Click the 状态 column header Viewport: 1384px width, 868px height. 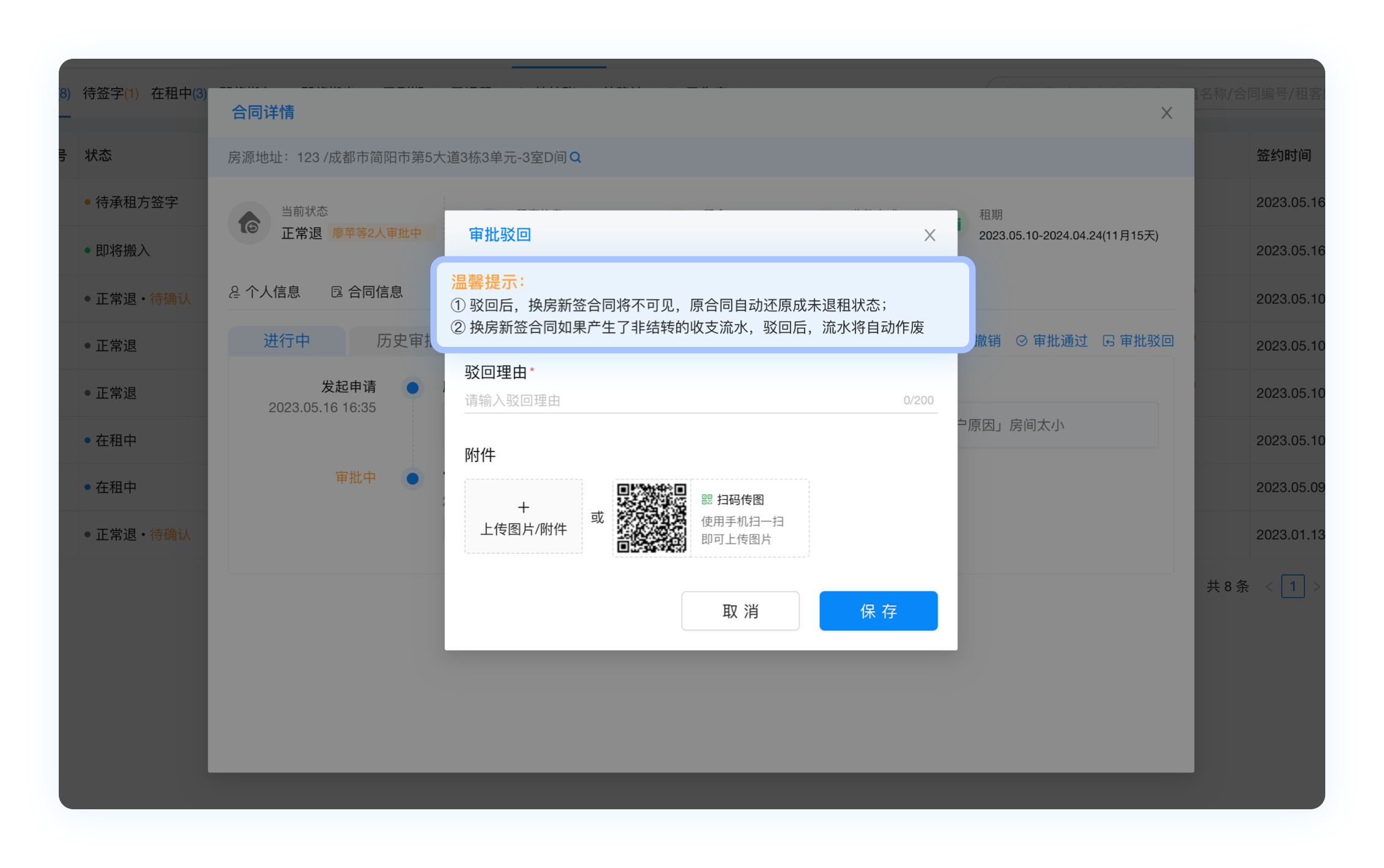pos(98,155)
